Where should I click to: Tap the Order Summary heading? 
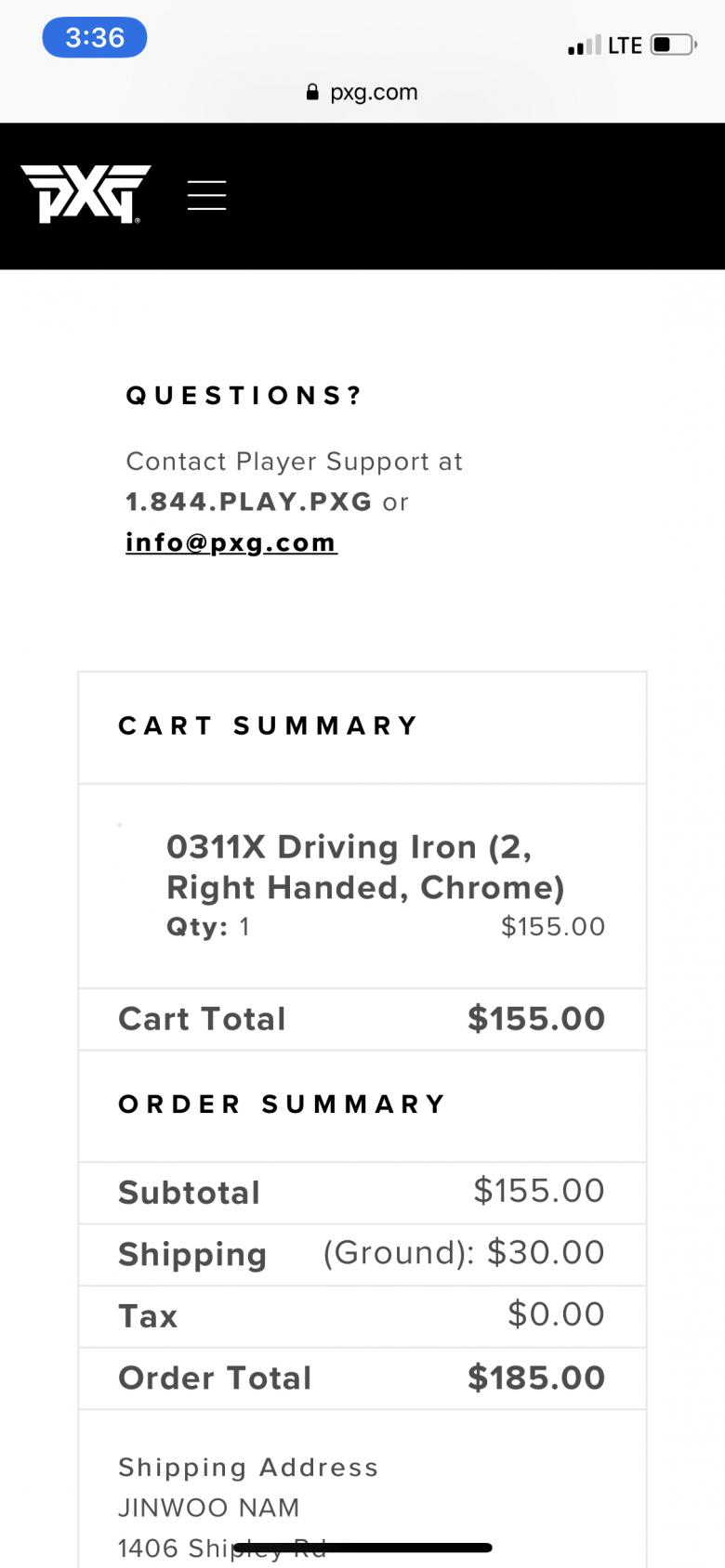tap(283, 1104)
